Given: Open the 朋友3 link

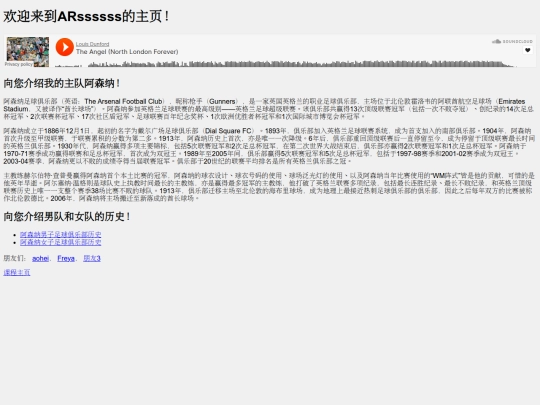Looking at the screenshot, I should (92, 258).
